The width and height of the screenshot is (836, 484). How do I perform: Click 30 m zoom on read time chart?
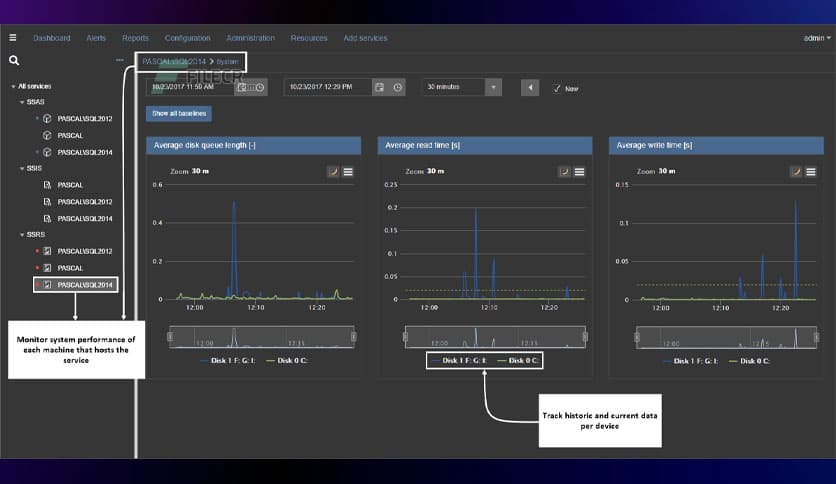click(x=436, y=171)
